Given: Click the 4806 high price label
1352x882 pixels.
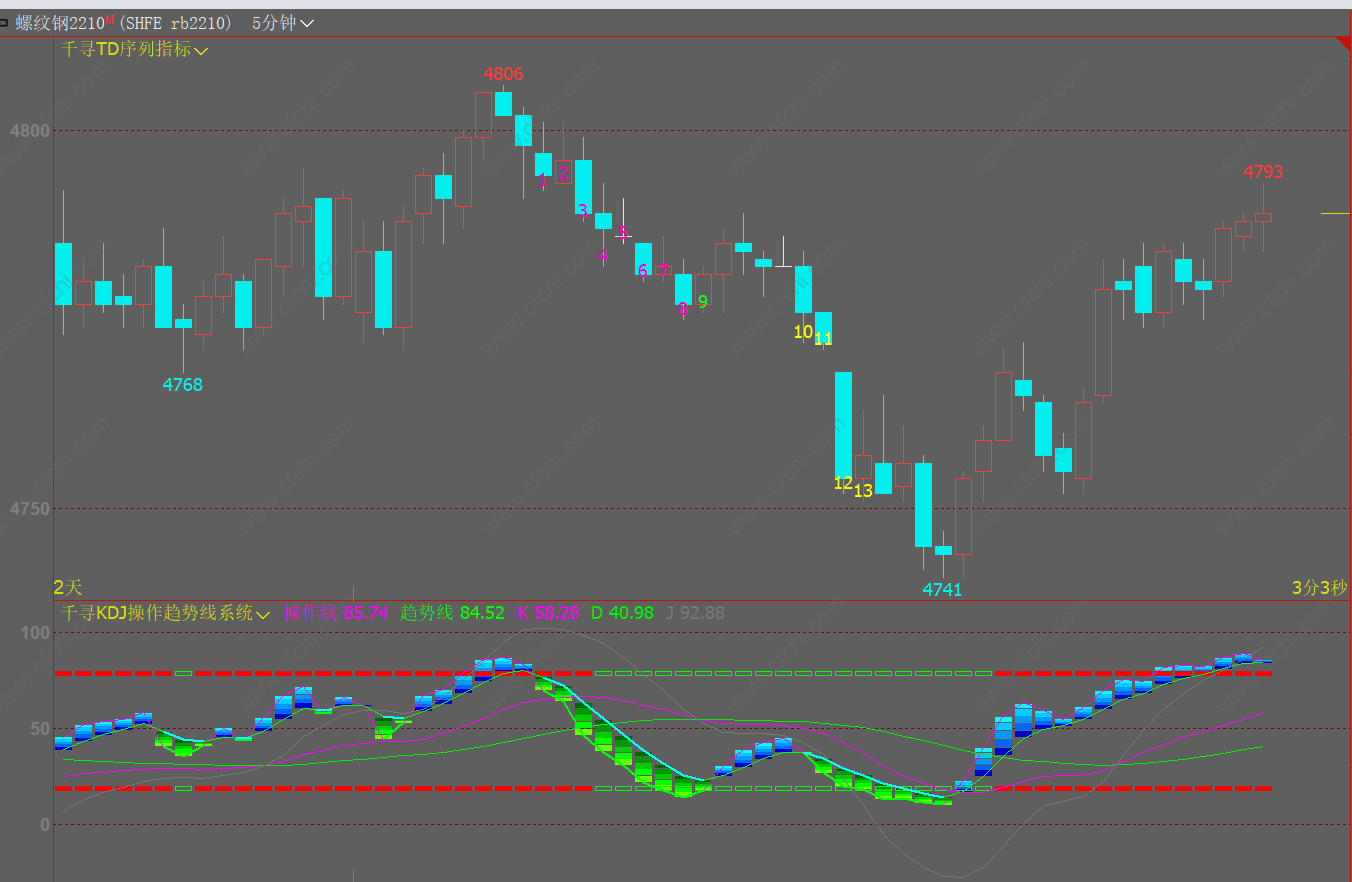Looking at the screenshot, I should pos(503,74).
